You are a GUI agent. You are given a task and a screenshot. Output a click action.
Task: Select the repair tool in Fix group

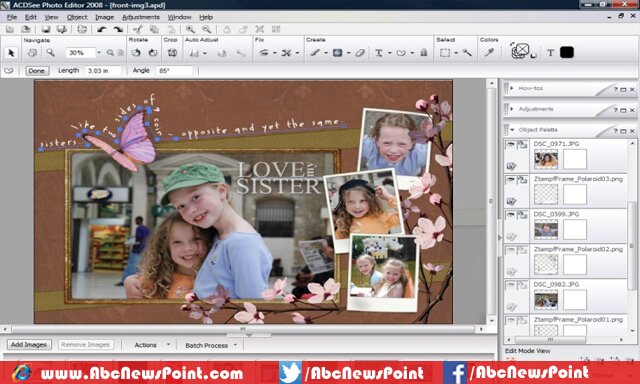click(x=286, y=53)
